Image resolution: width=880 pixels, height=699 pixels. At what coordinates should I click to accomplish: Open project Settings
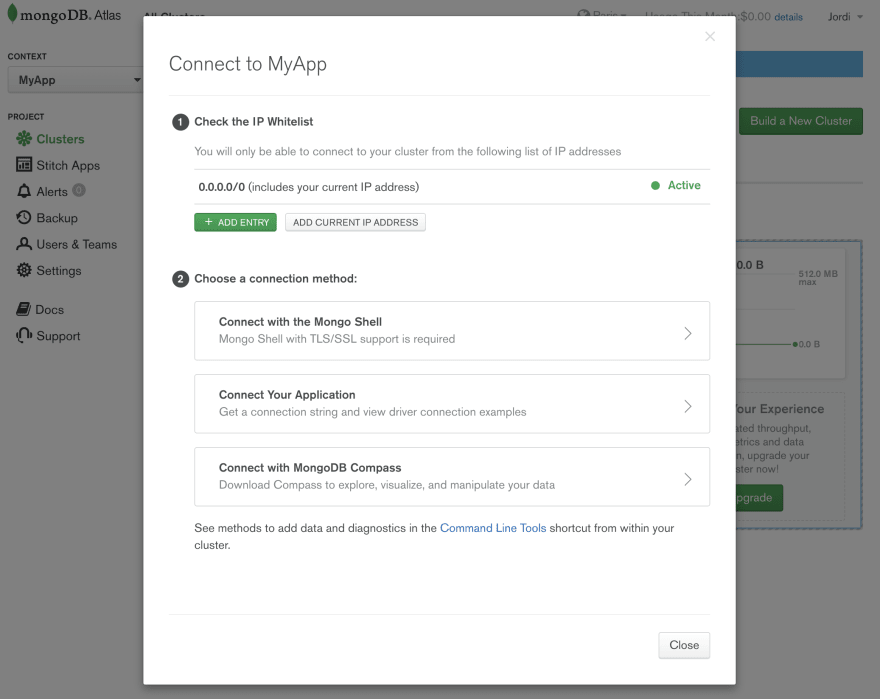(x=58, y=271)
